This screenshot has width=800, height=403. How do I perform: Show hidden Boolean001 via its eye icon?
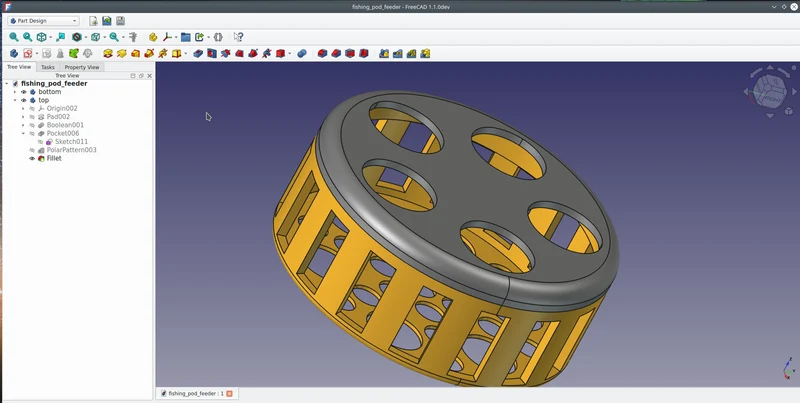32,125
